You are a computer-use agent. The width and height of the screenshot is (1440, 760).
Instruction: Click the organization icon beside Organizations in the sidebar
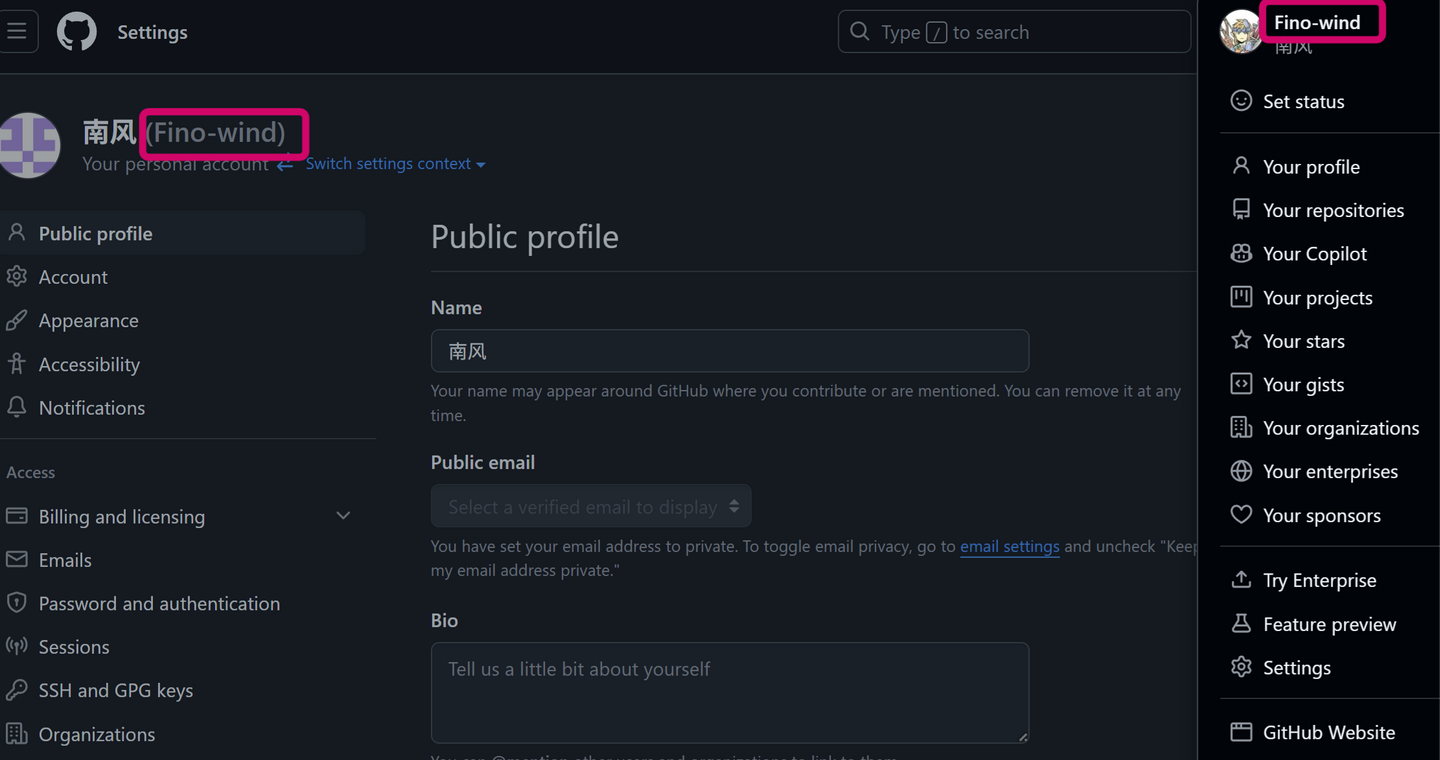coord(17,733)
